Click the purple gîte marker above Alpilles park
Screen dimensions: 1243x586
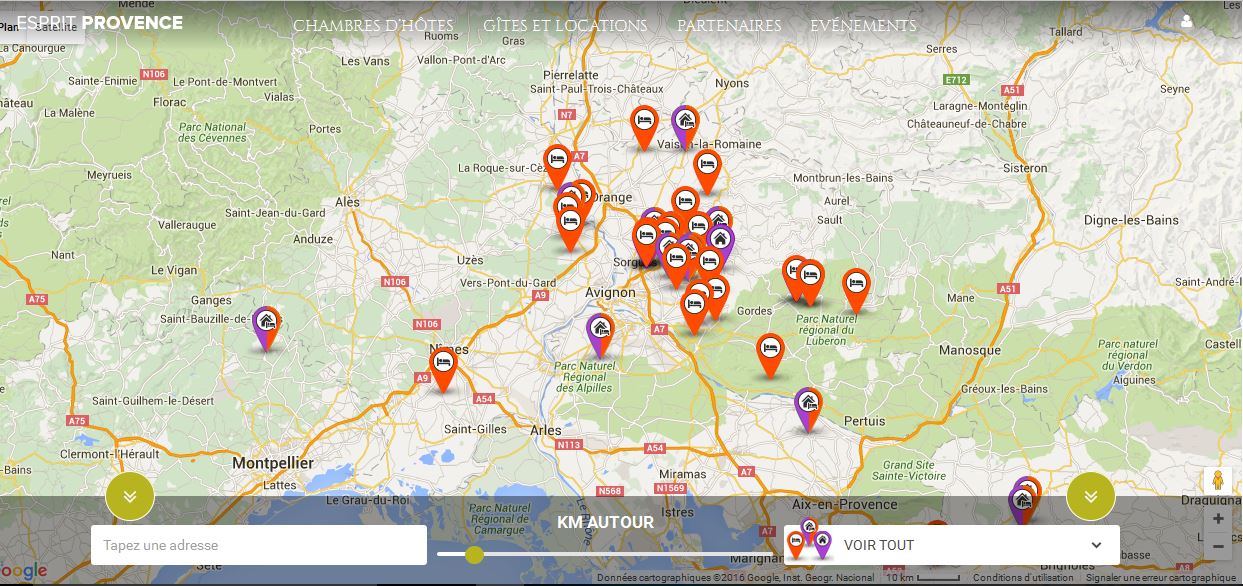(600, 335)
